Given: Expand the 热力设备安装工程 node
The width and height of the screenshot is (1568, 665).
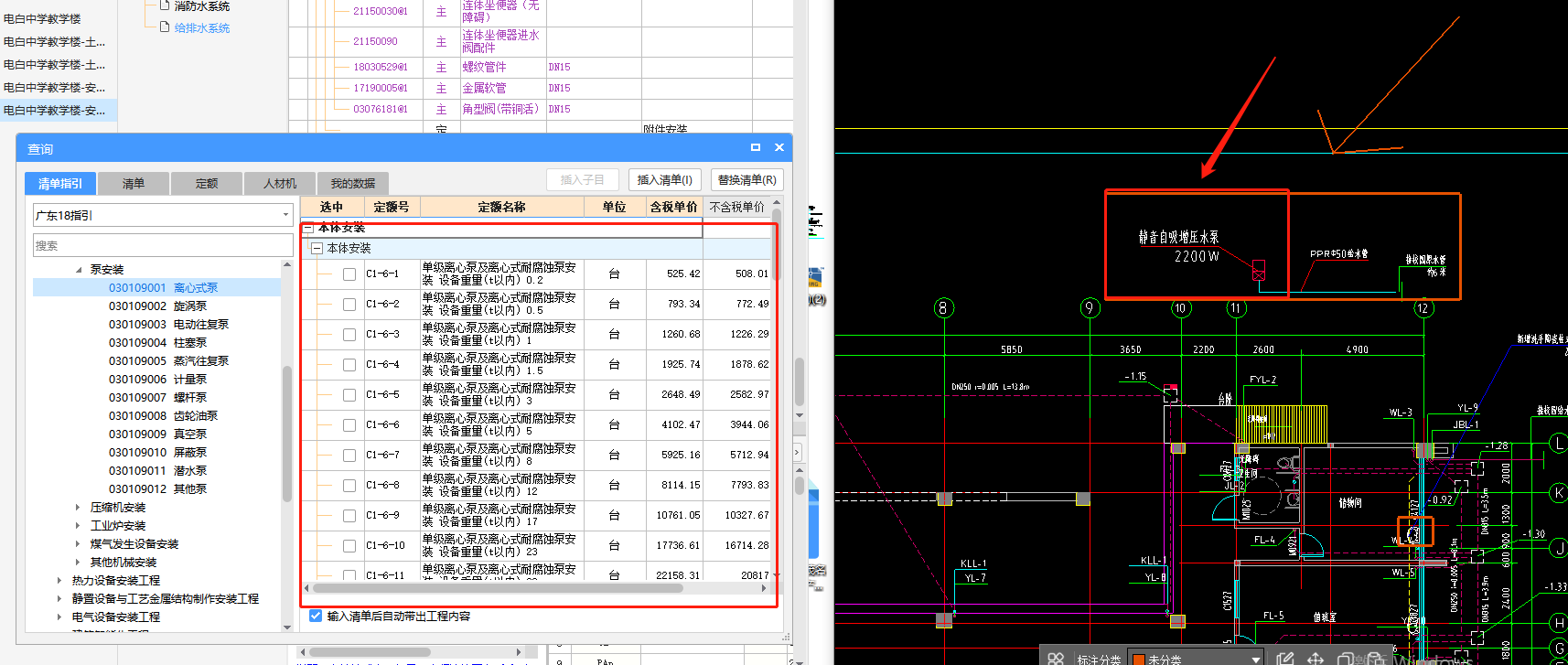Looking at the screenshot, I should coord(59,581).
